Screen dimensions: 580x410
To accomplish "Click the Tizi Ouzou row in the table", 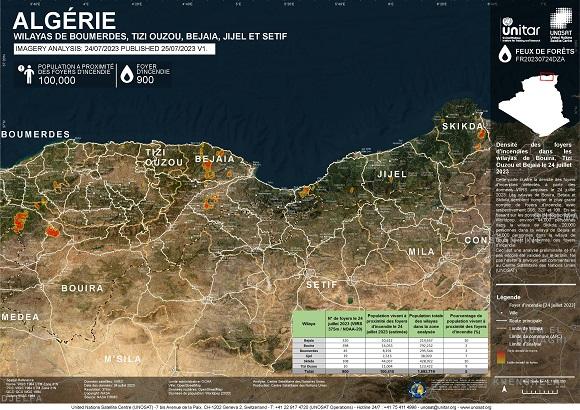I will click(x=390, y=366).
